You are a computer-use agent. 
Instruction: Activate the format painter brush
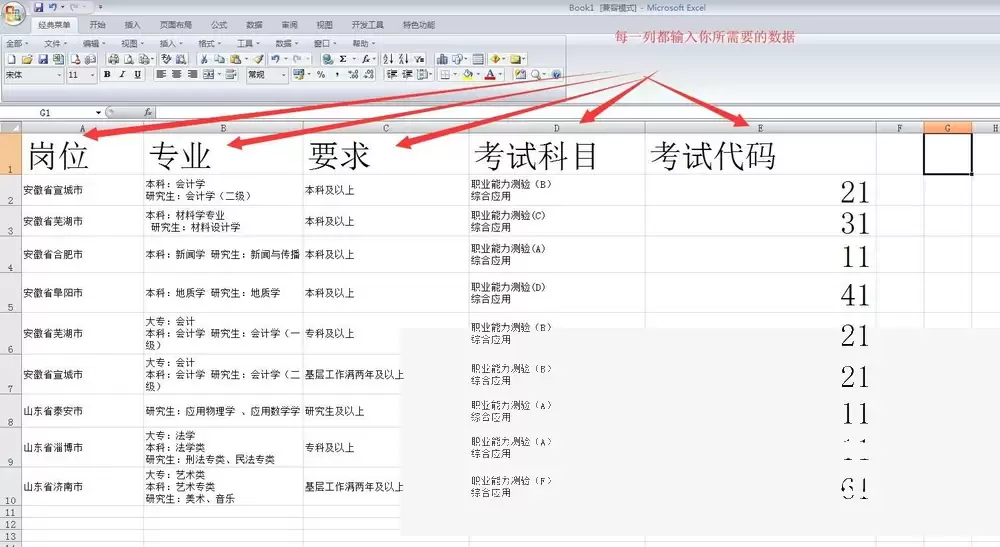pyautogui.click(x=259, y=59)
